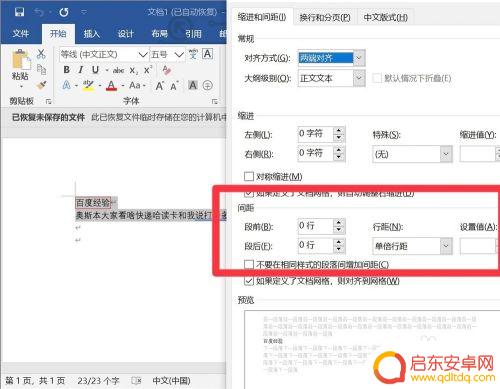Decrease the 段后 spacing stepper
The image size is (500, 389).
pos(339,249)
